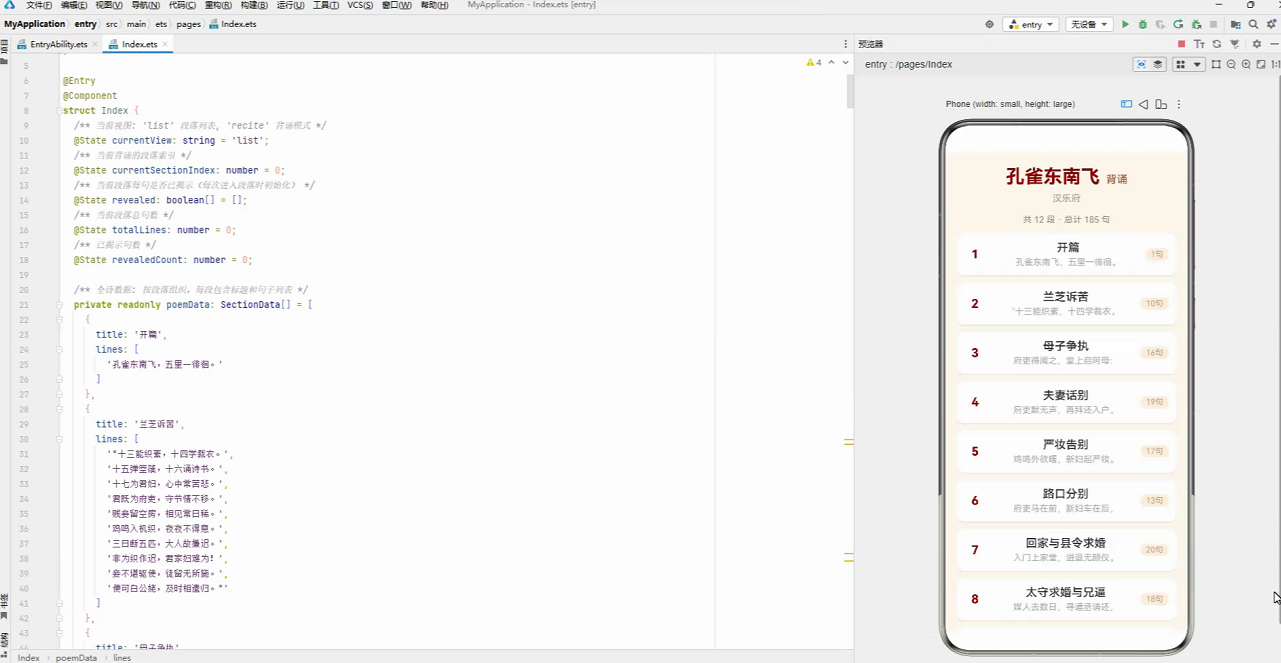Viewport: 1281px width, 663px height.
Task: Click MyApplication in the breadcrumb path
Action: click(x=36, y=24)
